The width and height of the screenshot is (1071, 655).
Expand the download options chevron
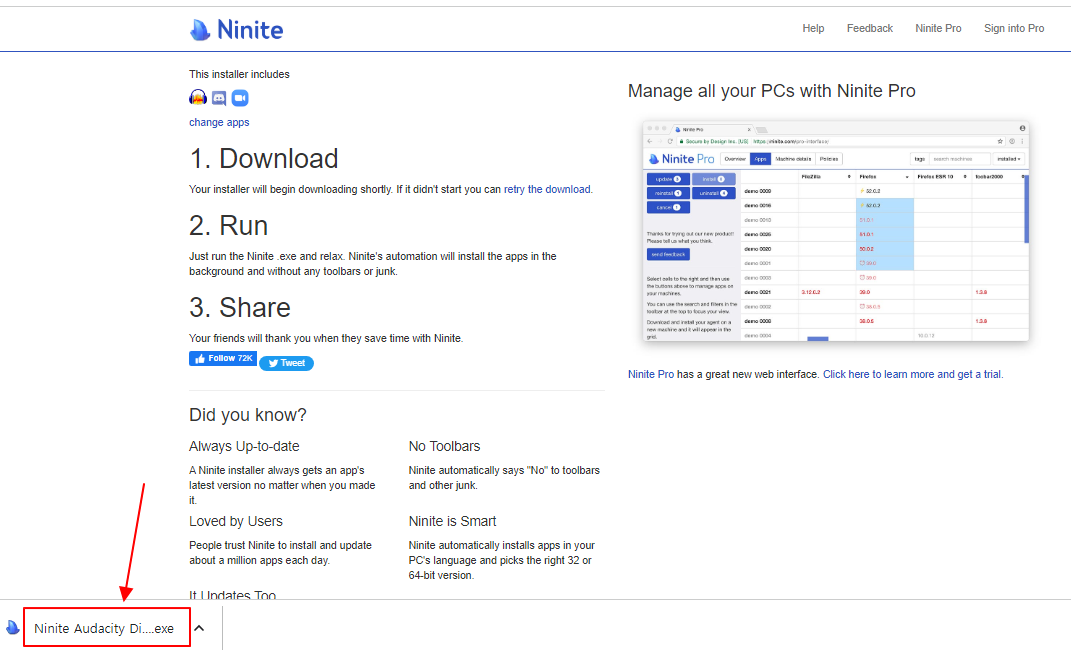[x=199, y=628]
